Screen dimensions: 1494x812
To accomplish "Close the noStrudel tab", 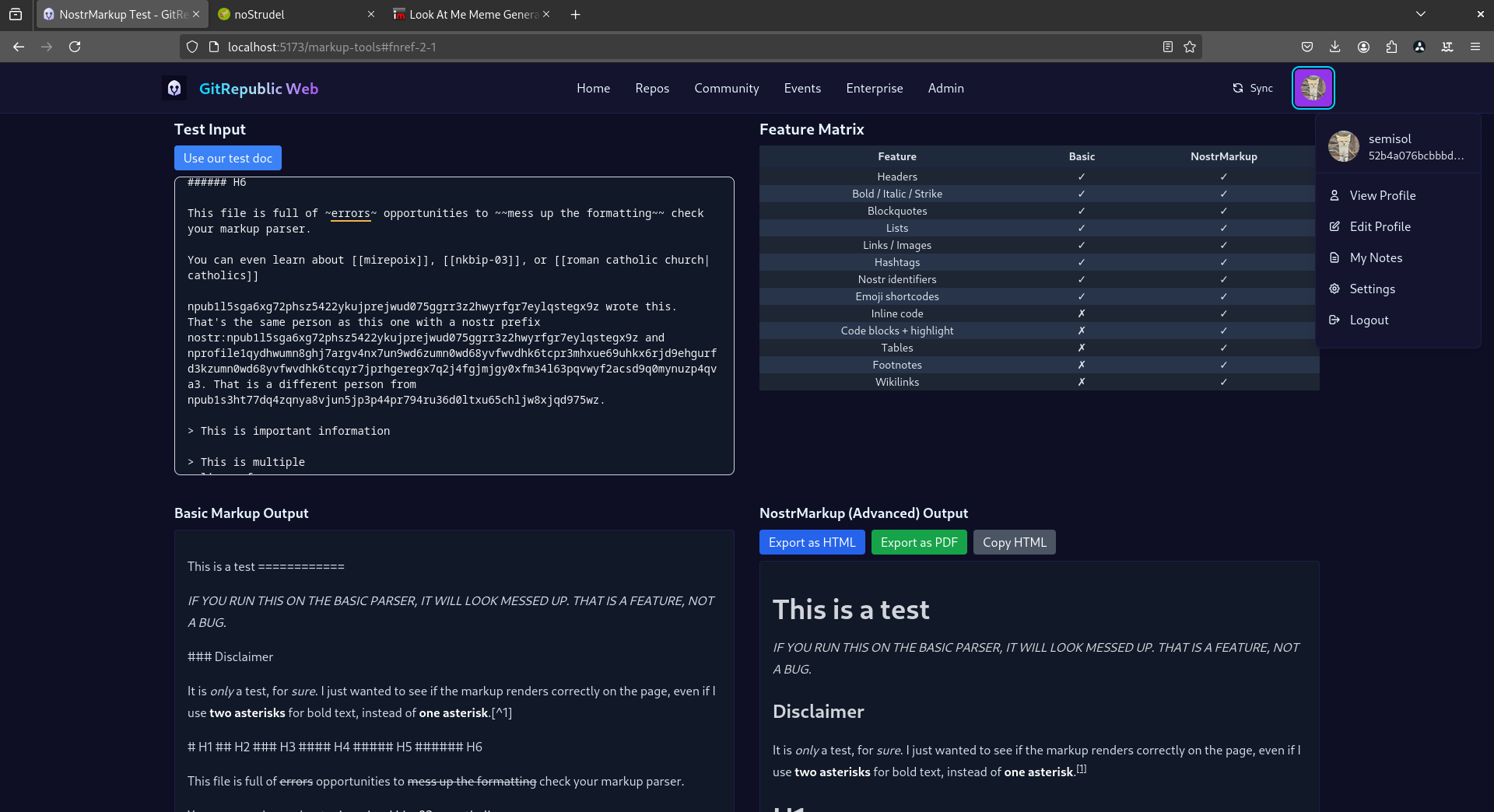I will [371, 14].
